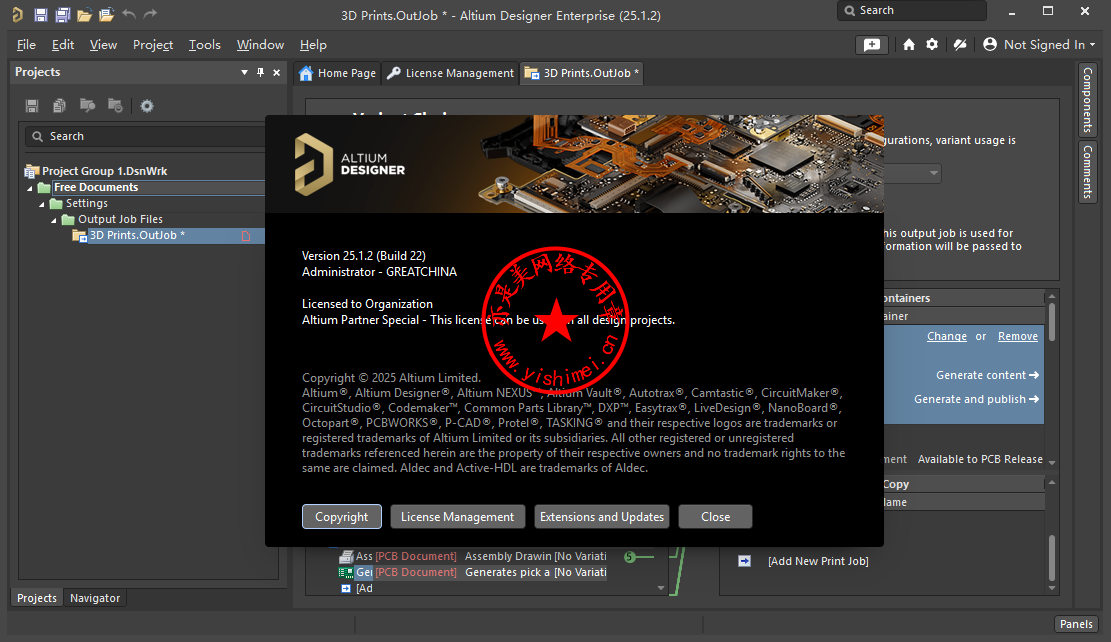Click the Generate content link
Viewport: 1111px width, 642px height.
tap(987, 375)
